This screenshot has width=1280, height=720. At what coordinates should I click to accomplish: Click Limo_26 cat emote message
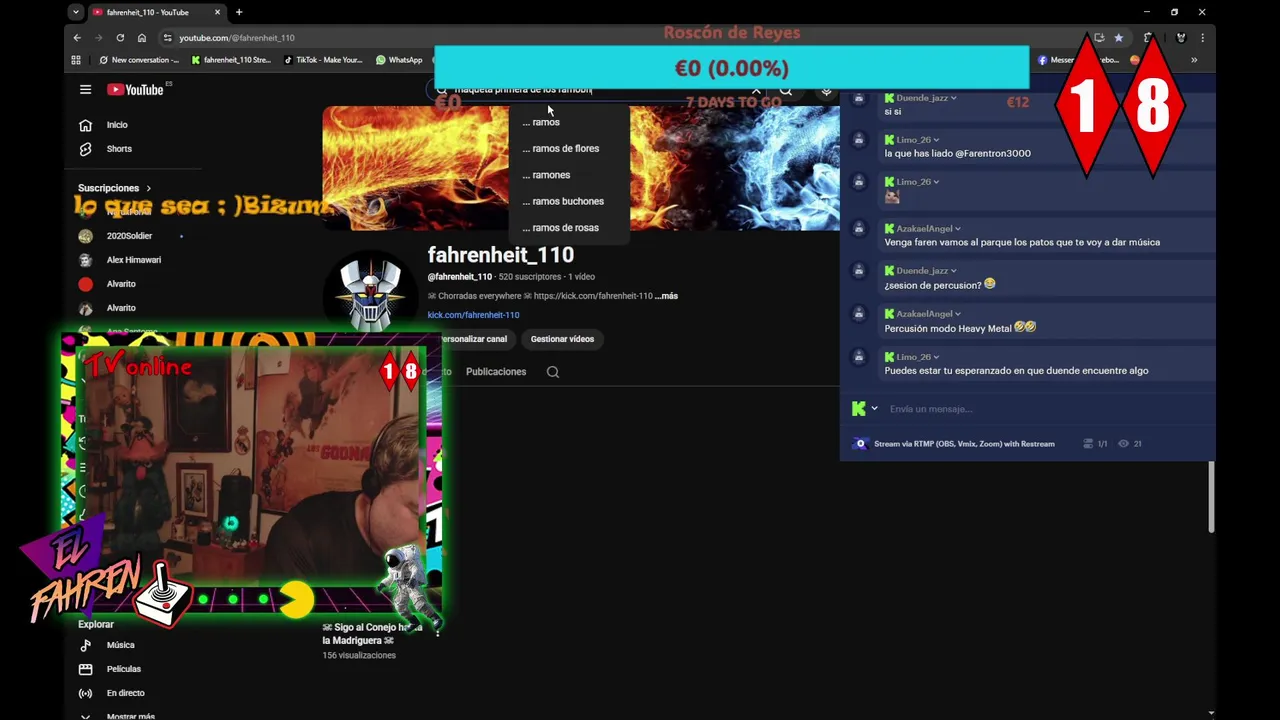pyautogui.click(x=892, y=197)
